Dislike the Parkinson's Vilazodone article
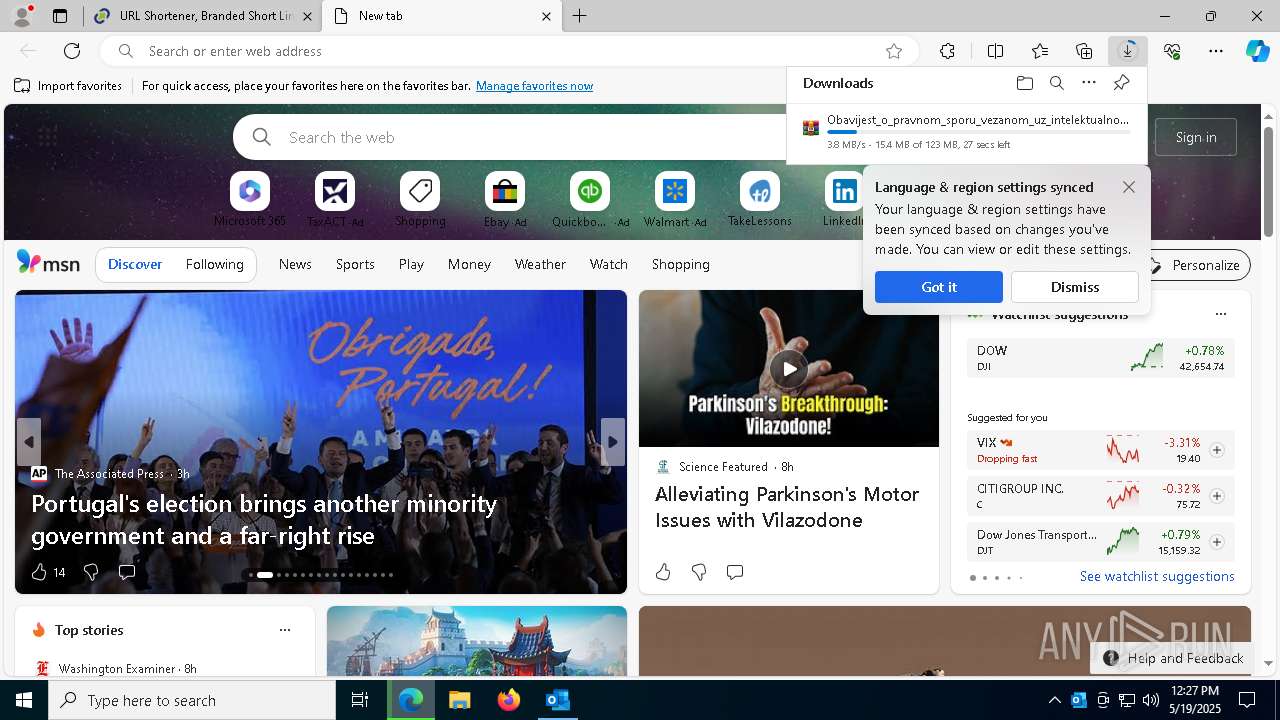 tap(699, 572)
